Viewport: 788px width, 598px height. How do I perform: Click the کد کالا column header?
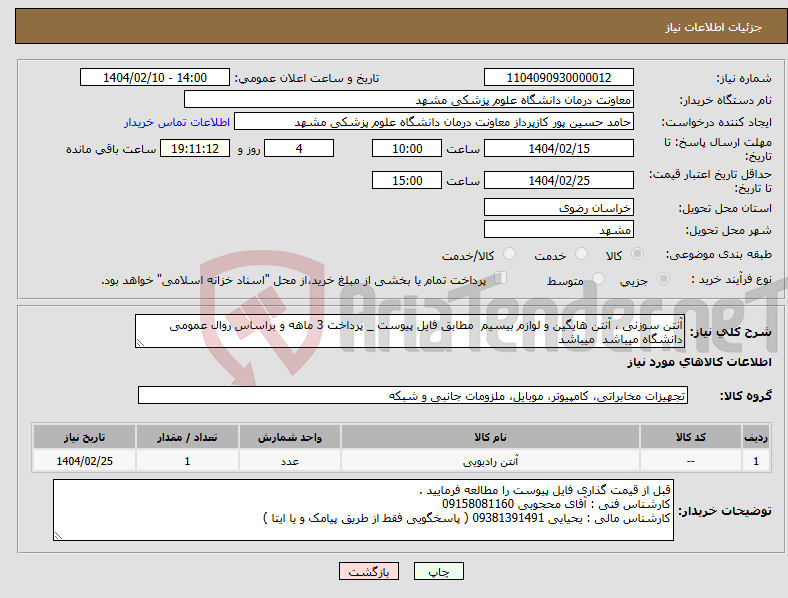tap(691, 437)
